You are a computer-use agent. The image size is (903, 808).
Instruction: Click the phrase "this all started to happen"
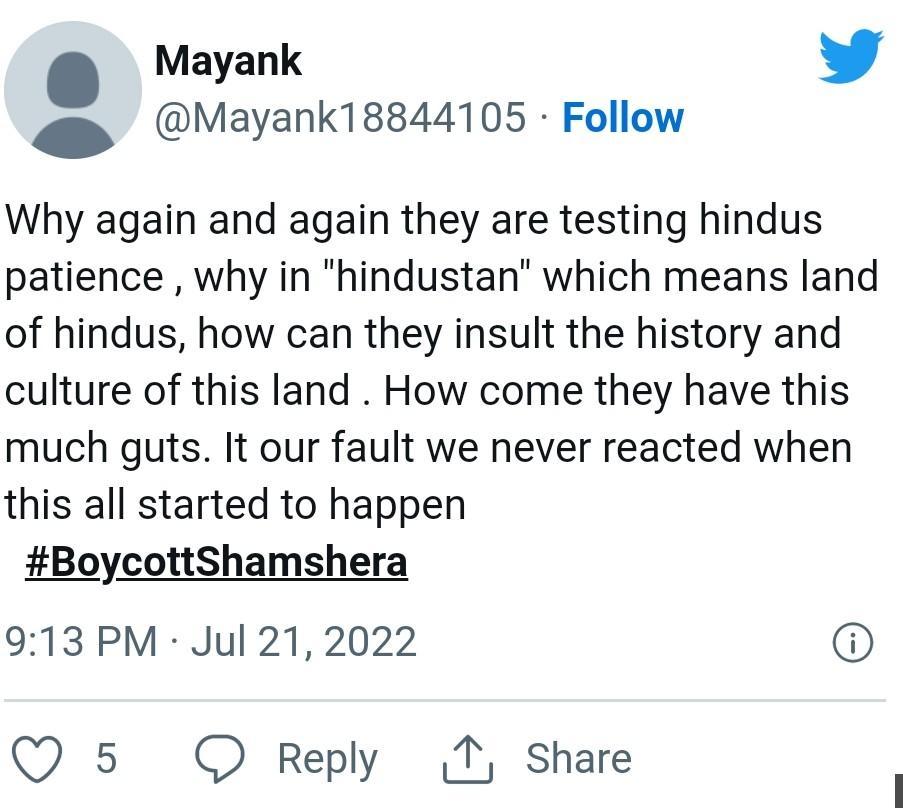coord(235,505)
